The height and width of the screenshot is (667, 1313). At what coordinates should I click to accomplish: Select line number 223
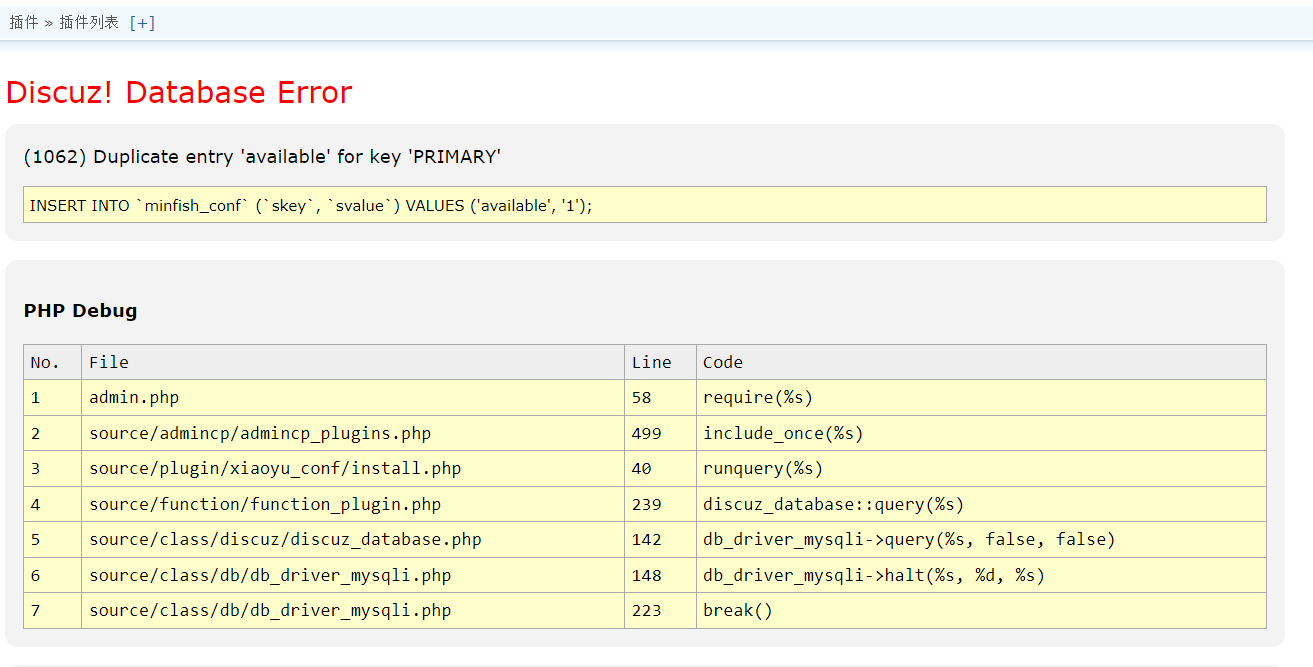click(x=661, y=611)
